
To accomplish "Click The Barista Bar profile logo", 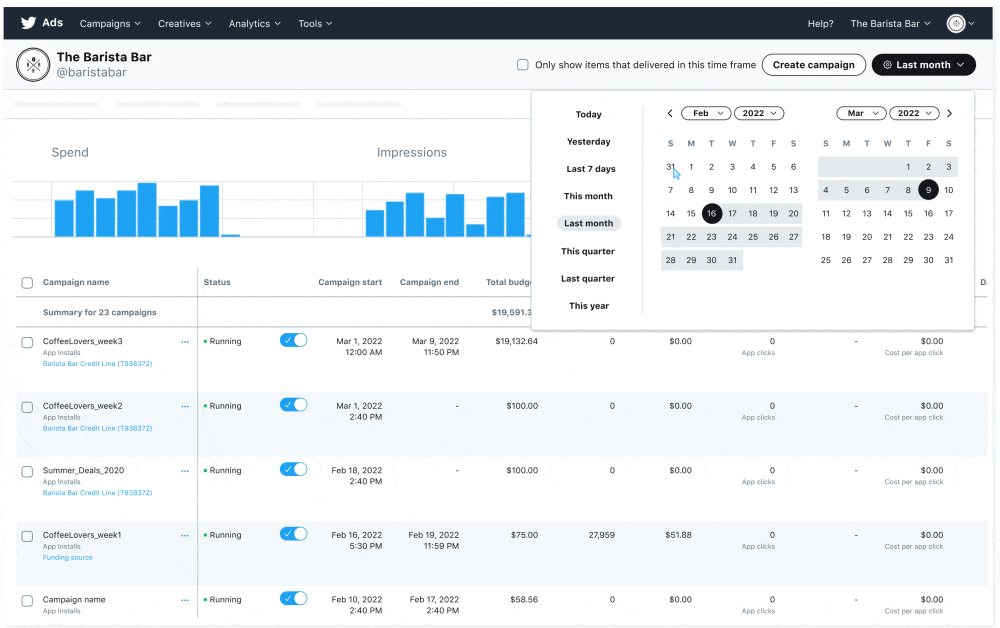I will tap(33, 64).
